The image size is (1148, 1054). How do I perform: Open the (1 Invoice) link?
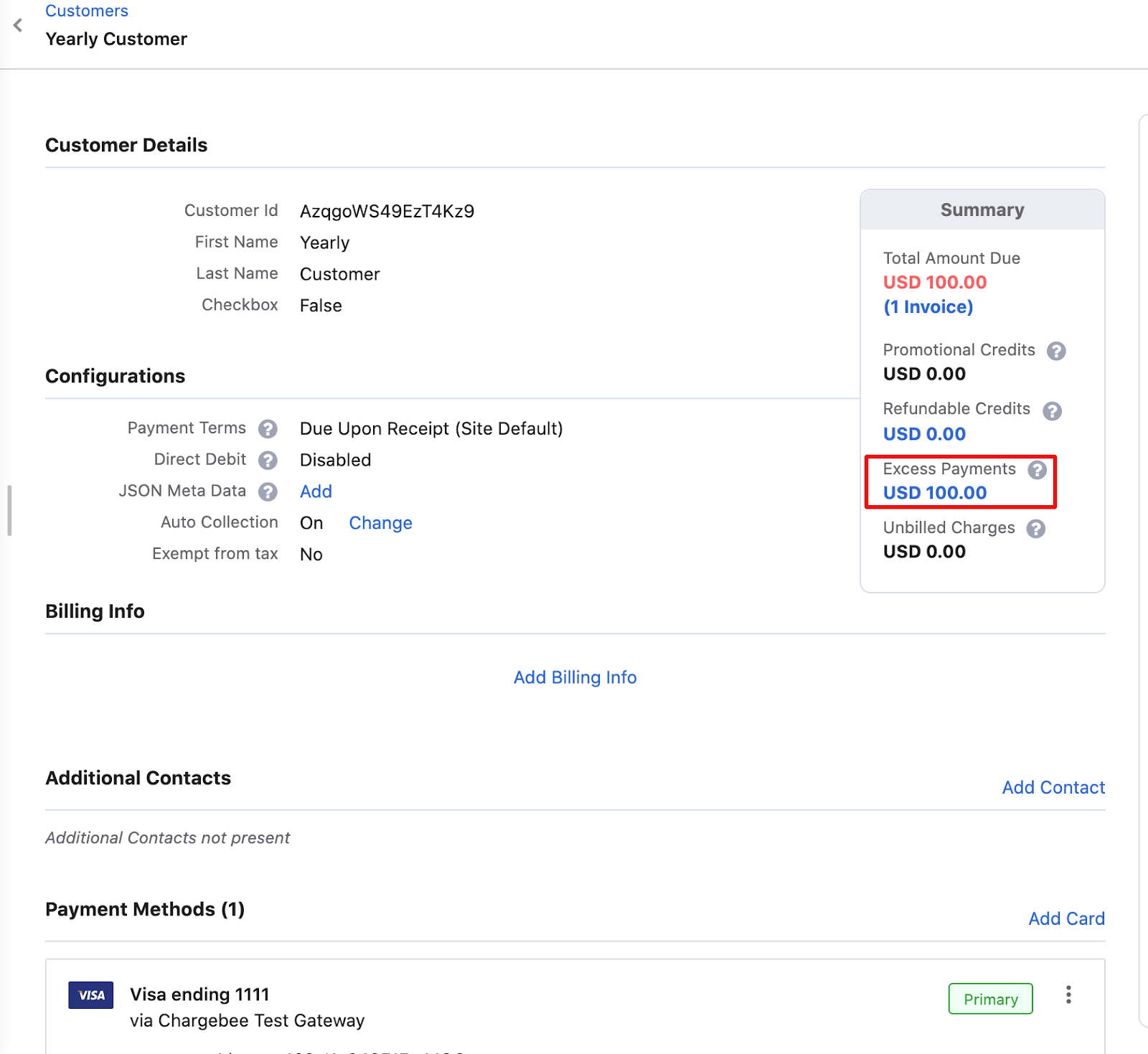[x=928, y=307]
